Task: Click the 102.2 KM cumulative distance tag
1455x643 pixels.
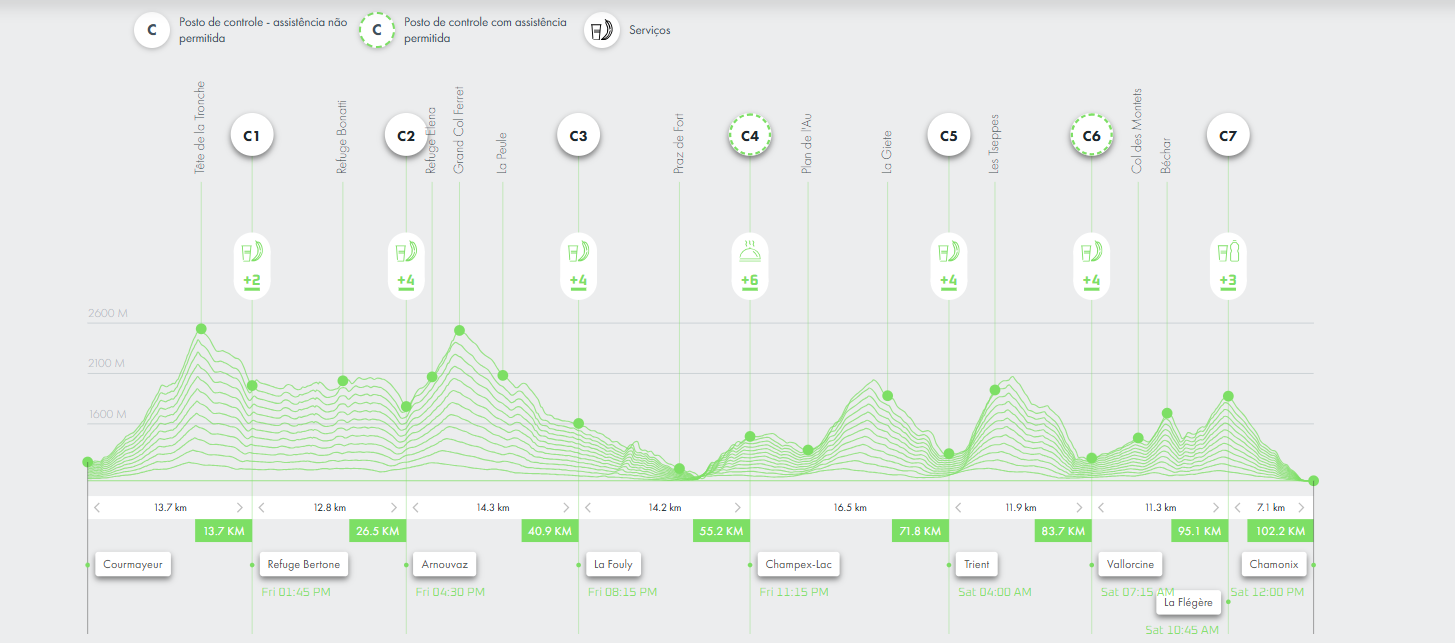Action: pos(1280,530)
